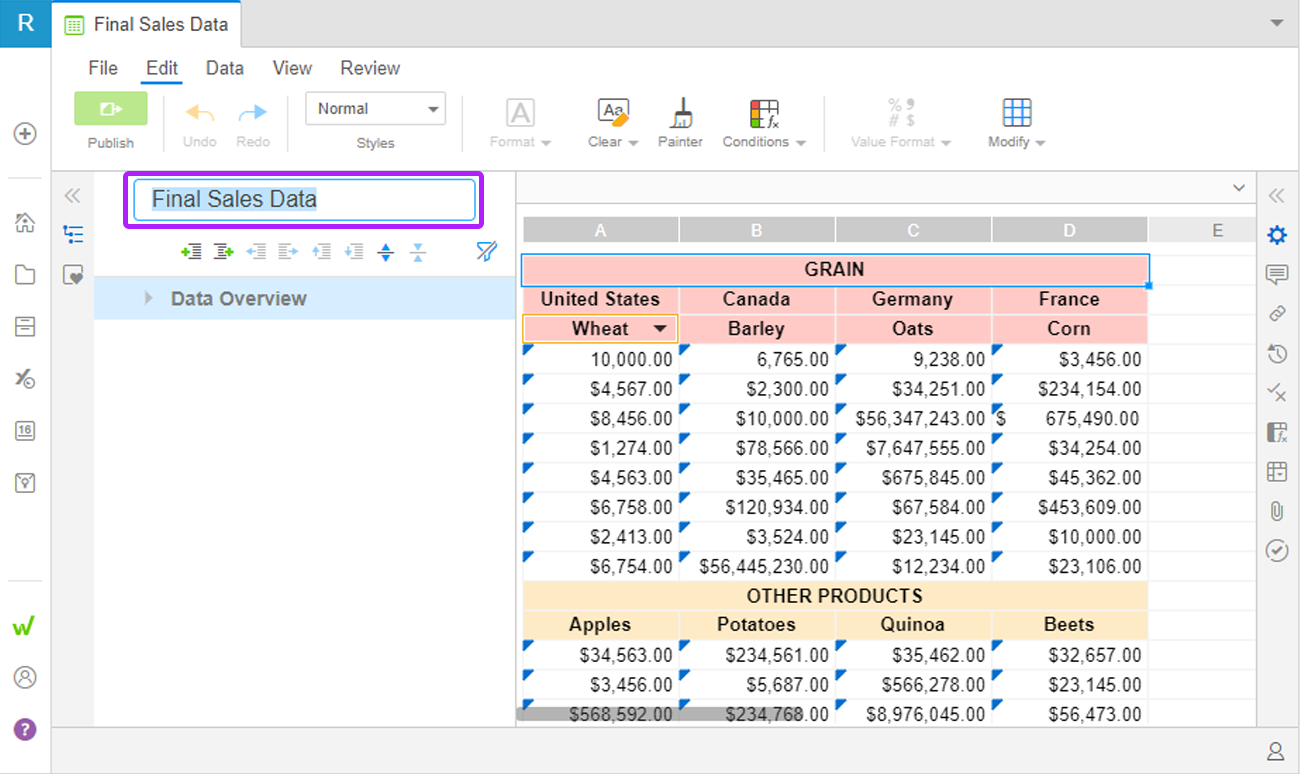Image resolution: width=1300 pixels, height=774 pixels.
Task: Open the Wheat cell dropdown arrow
Action: (x=660, y=329)
